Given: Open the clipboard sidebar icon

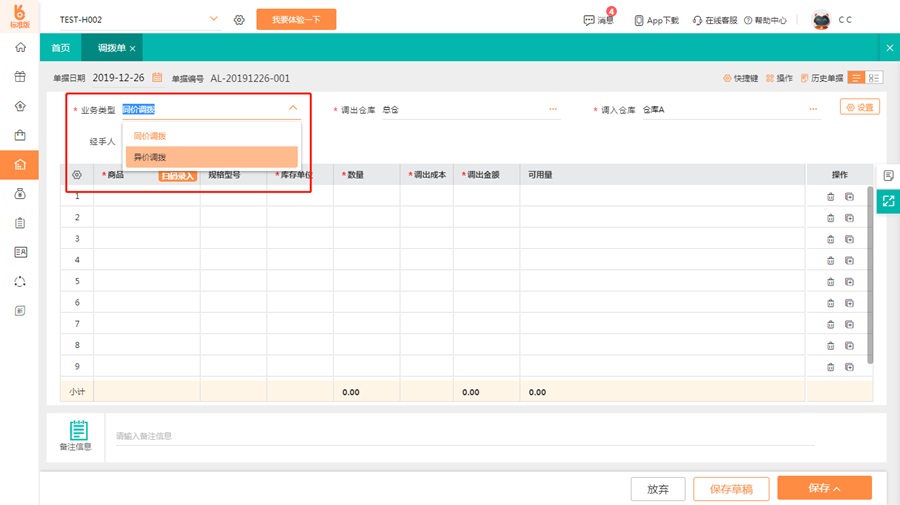Looking at the screenshot, I should 20,223.
